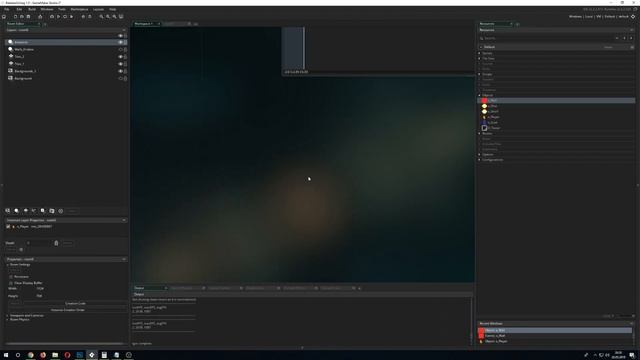Open the Build menu
Viewport: 640px width, 360px height.
tap(32, 9)
